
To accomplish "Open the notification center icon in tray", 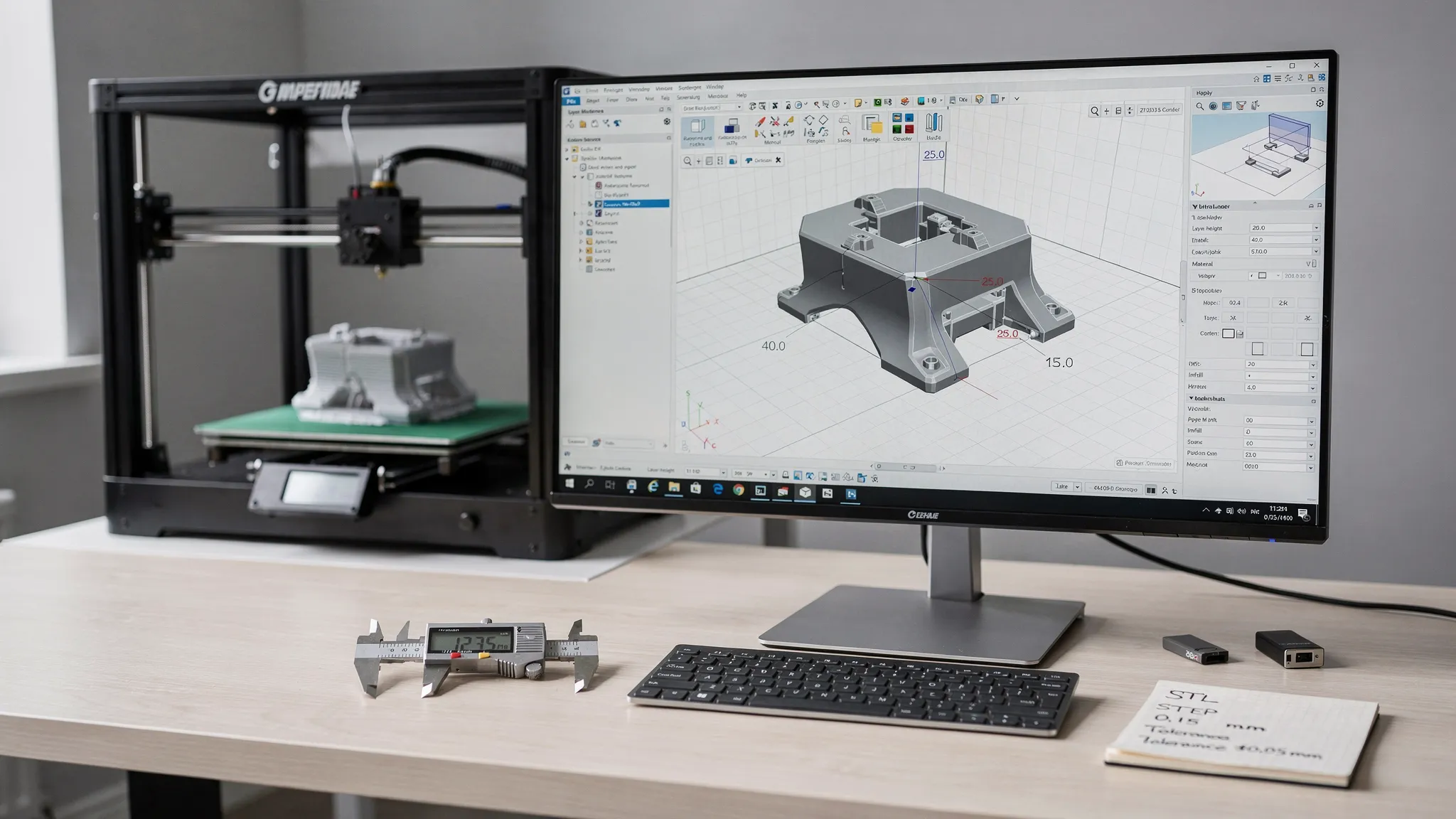I will (1303, 514).
